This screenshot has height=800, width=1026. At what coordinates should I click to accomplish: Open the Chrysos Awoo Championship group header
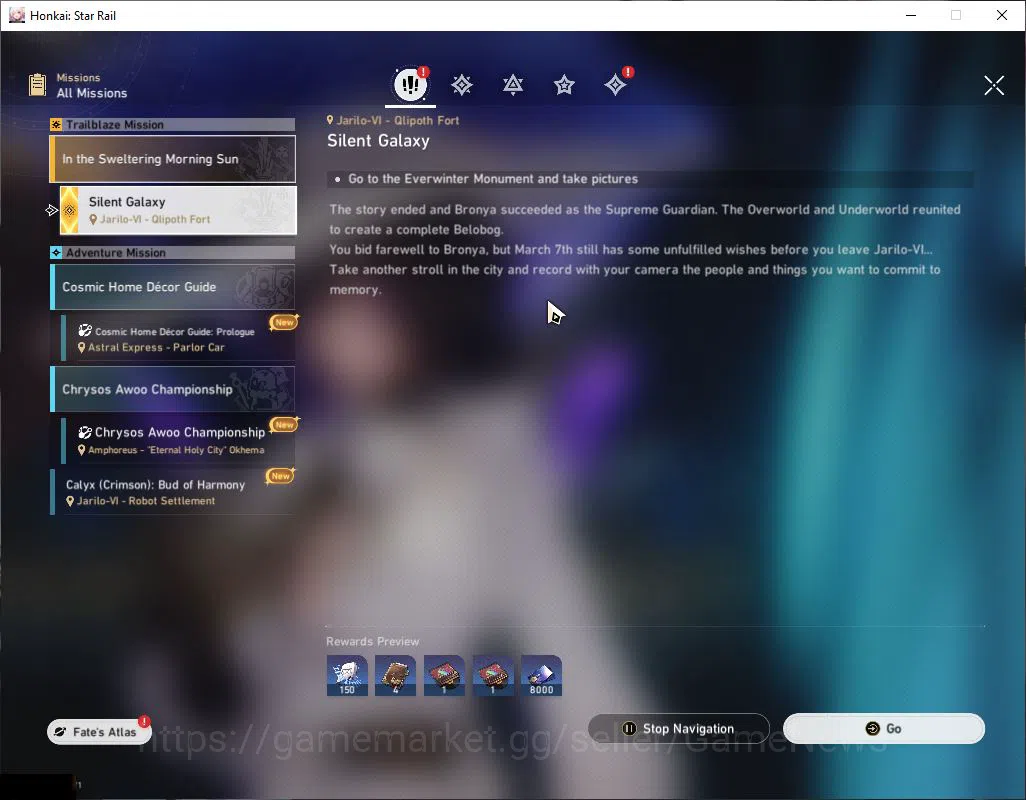[173, 389]
